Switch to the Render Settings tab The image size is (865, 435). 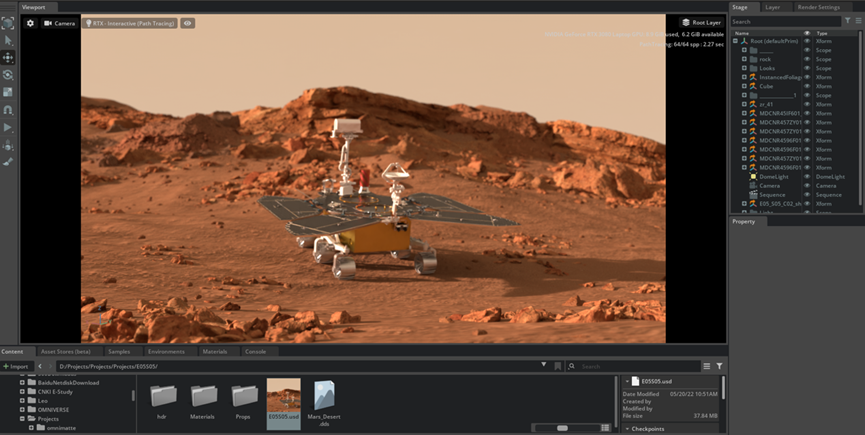click(818, 7)
